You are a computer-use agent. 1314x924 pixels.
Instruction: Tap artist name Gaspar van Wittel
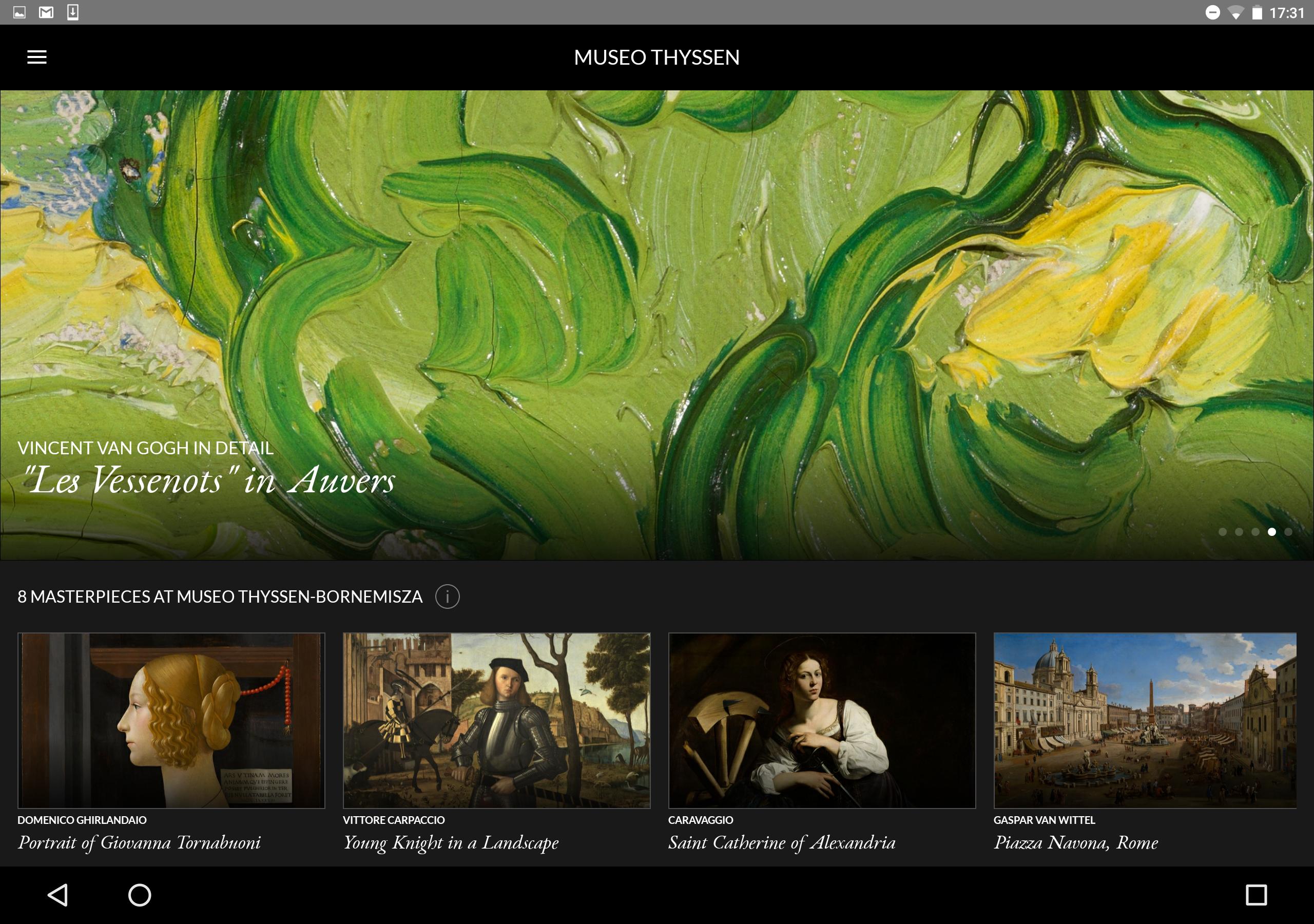1045,820
